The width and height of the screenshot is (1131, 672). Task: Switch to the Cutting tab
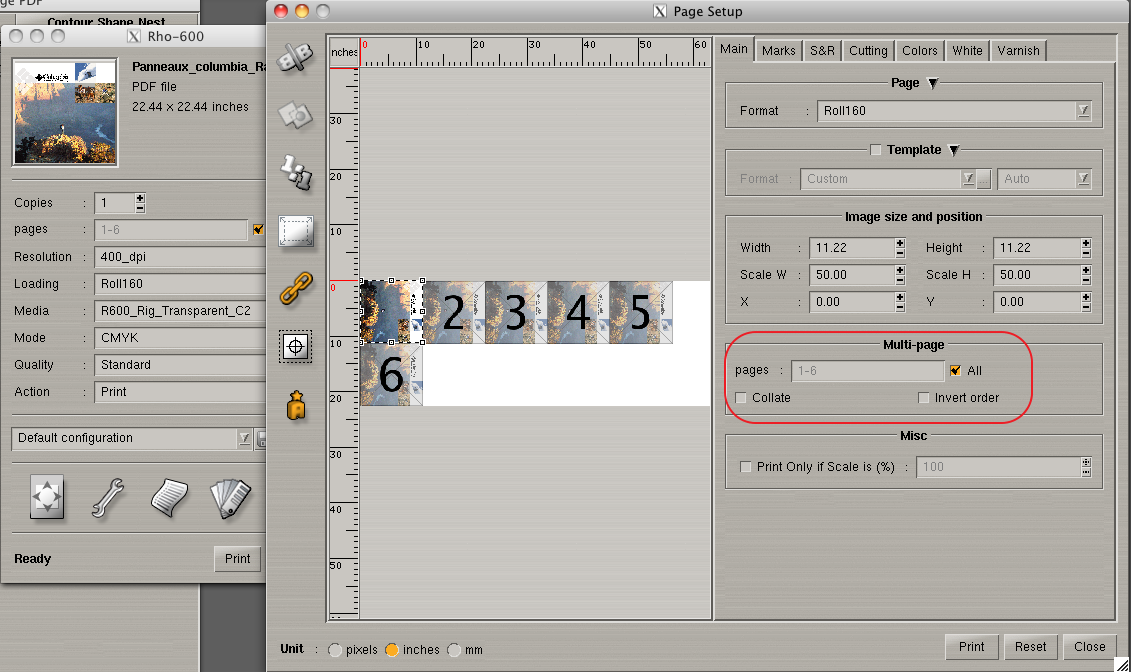point(868,51)
